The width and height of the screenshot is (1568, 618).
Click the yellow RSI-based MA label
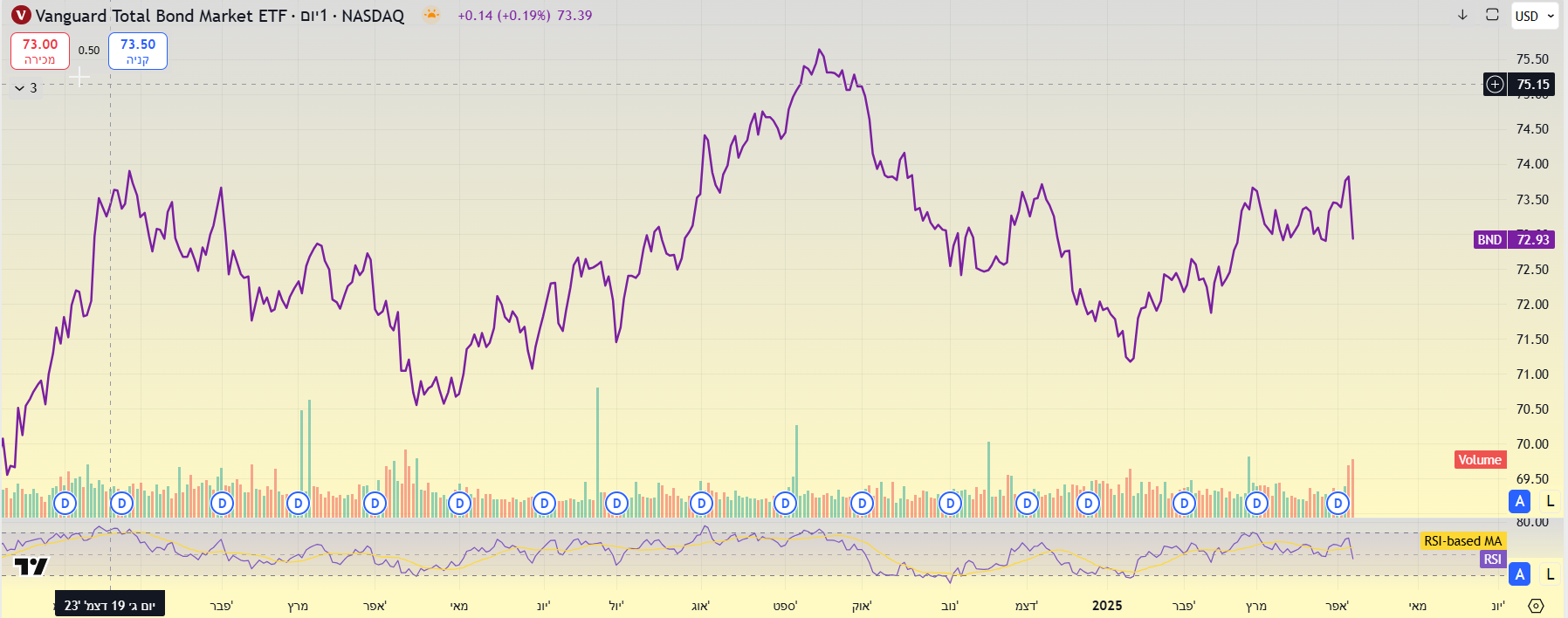click(1462, 541)
